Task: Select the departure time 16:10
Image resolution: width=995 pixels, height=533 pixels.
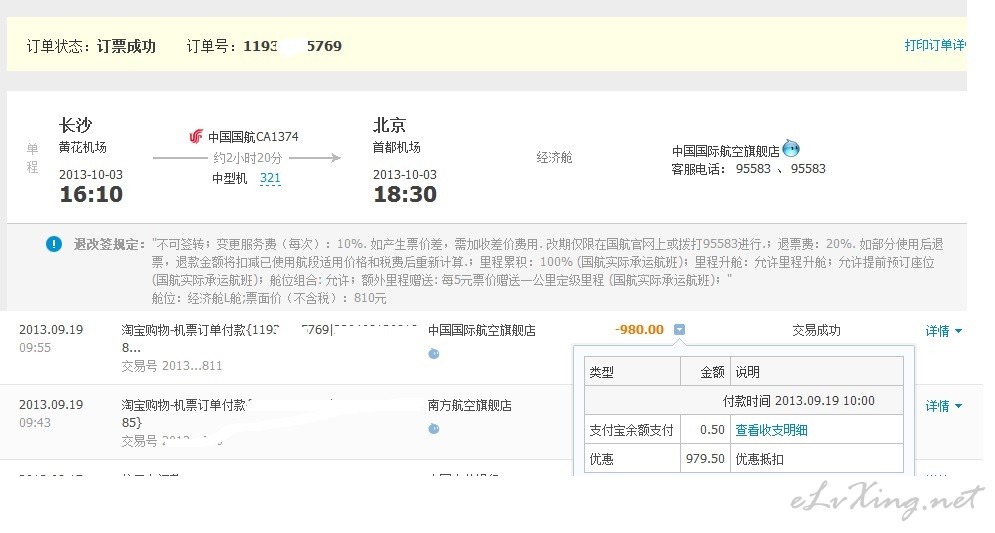Action: pyautogui.click(x=91, y=194)
